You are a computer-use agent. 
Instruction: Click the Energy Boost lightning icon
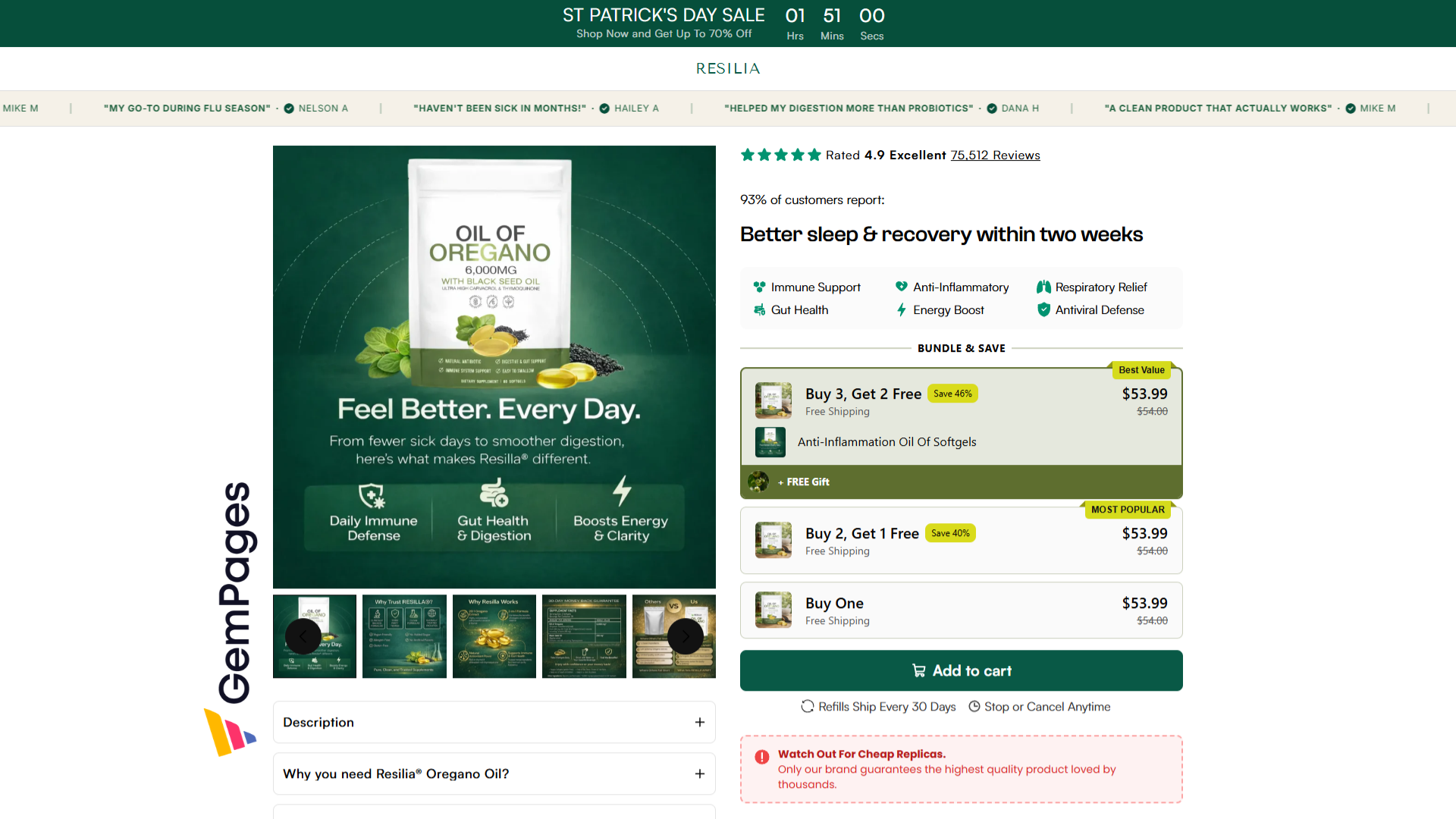tap(901, 309)
